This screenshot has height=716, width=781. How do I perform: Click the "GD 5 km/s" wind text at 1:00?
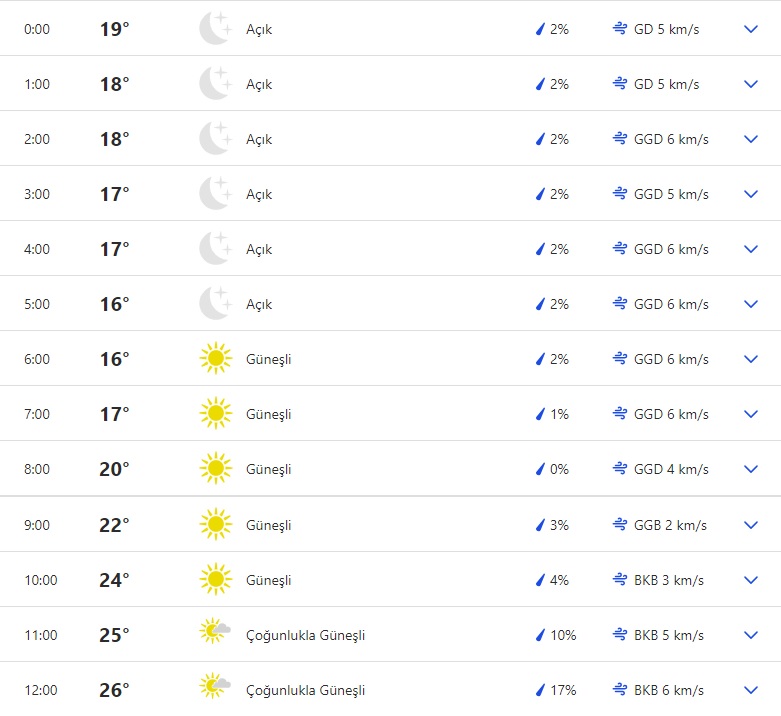coord(666,84)
